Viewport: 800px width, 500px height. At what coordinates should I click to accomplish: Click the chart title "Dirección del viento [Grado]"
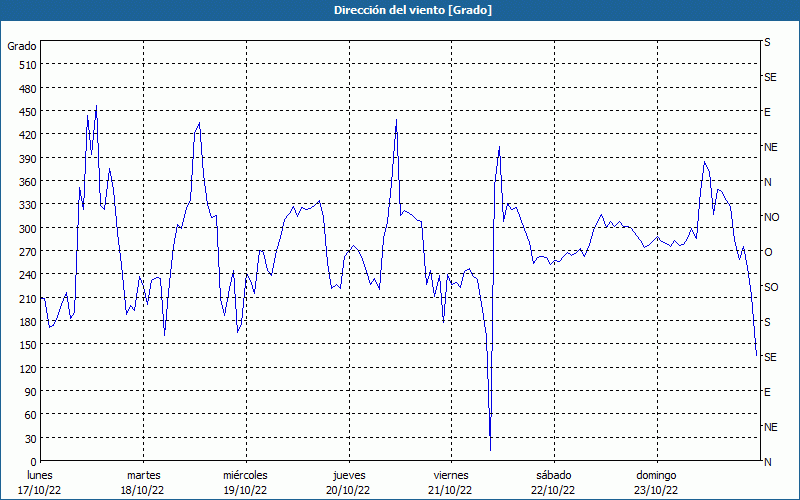(413, 10)
